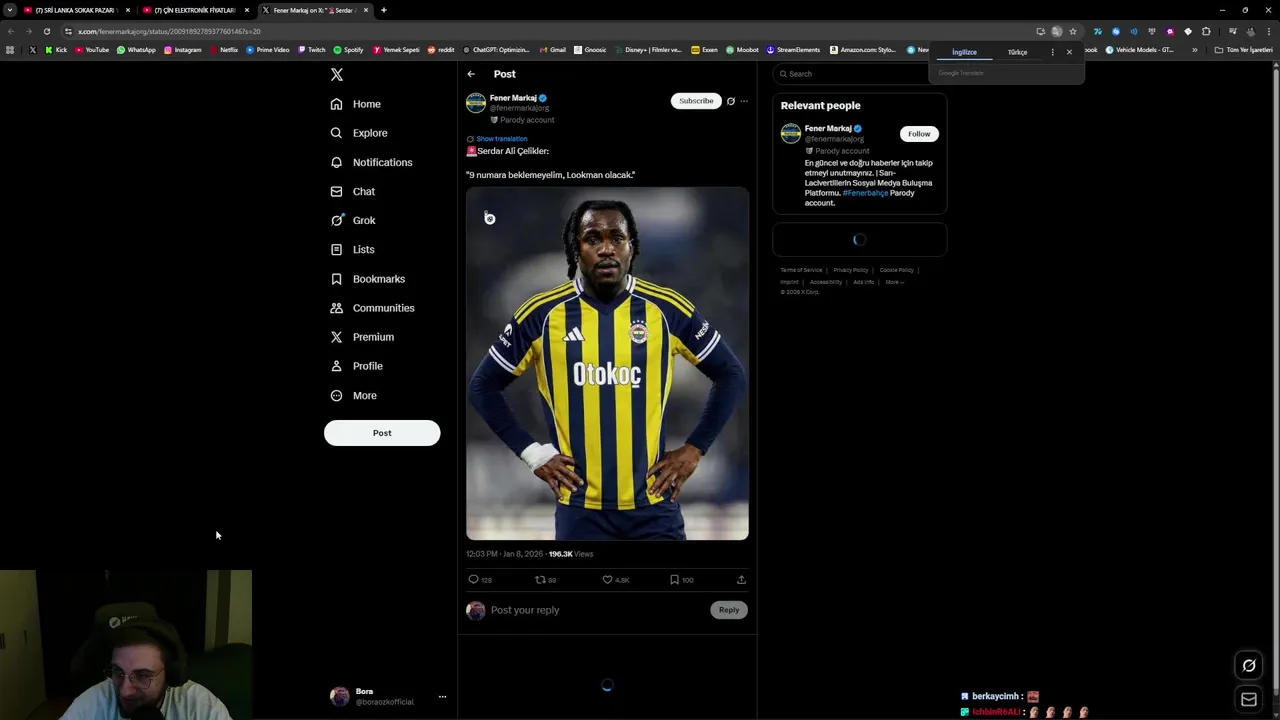Expand the hidden bookmarks chevron
Image resolution: width=1280 pixels, height=720 pixels.
(1194, 50)
